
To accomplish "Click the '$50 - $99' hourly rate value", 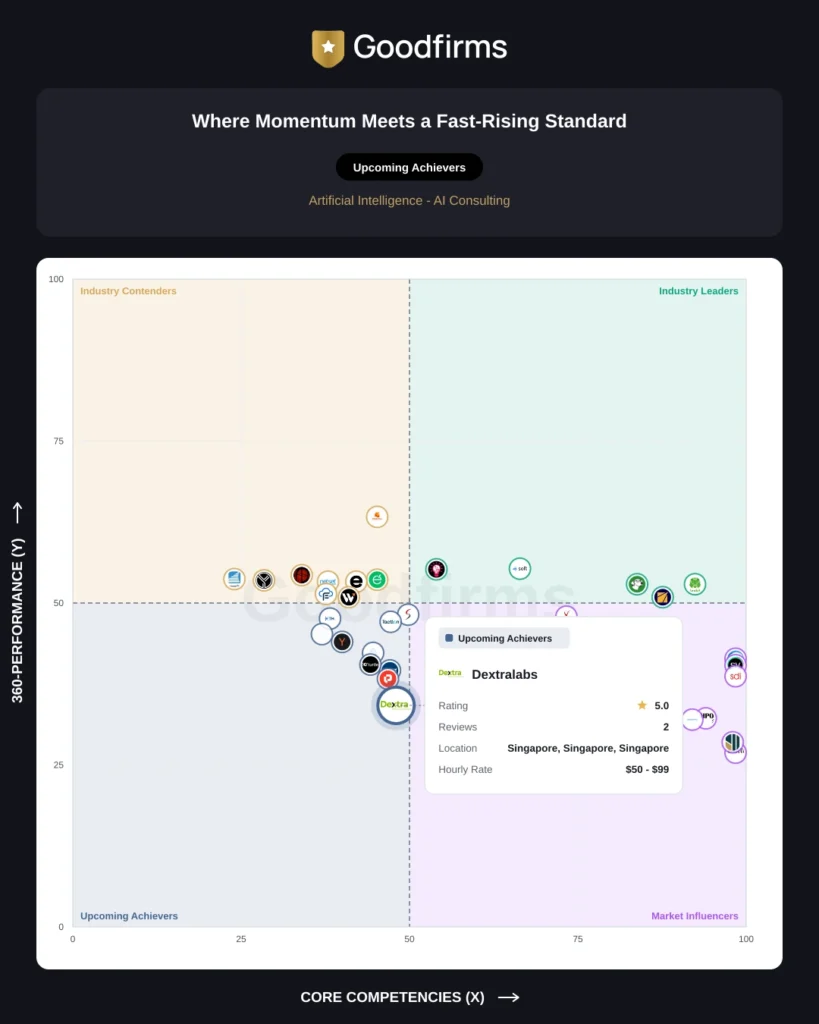I will point(647,769).
